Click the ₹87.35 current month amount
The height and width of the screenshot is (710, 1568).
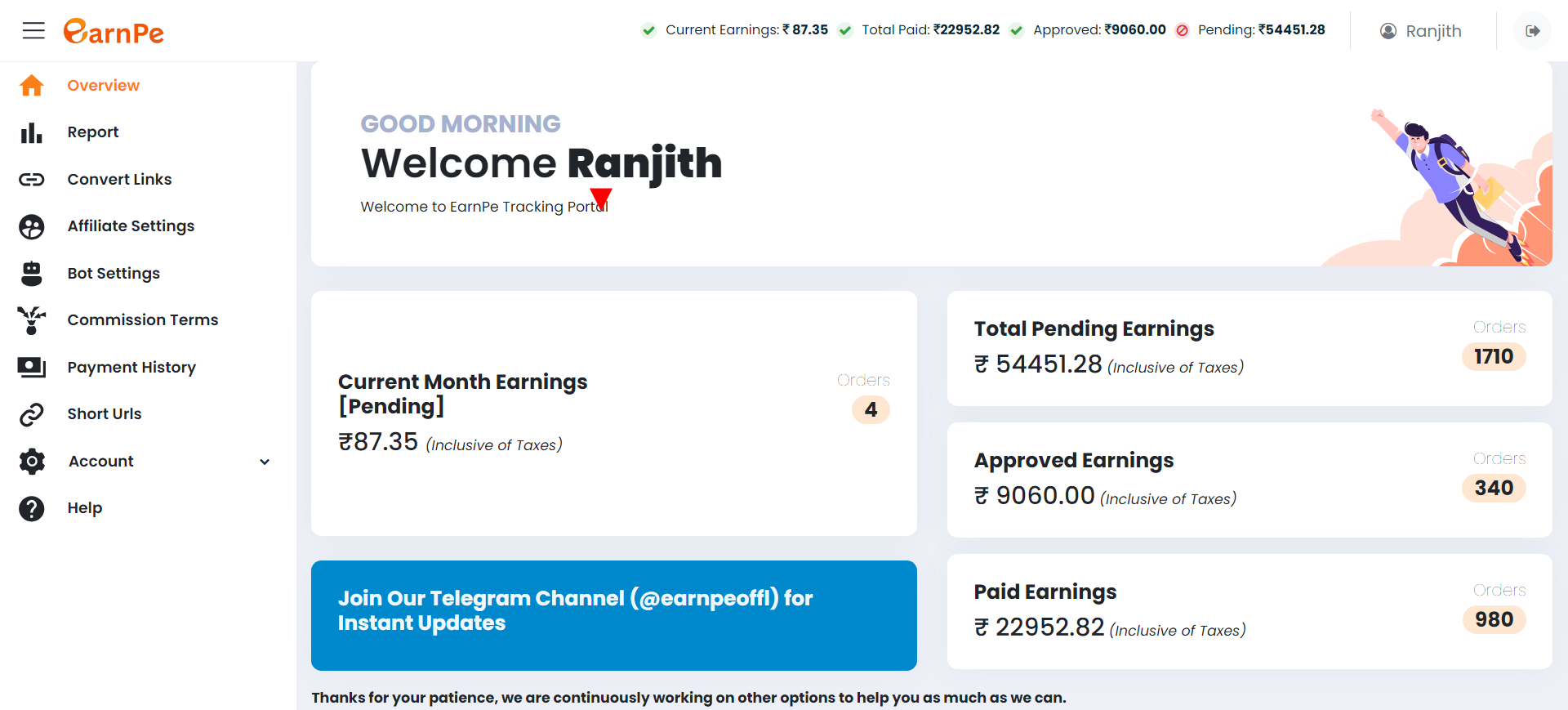pyautogui.click(x=378, y=442)
